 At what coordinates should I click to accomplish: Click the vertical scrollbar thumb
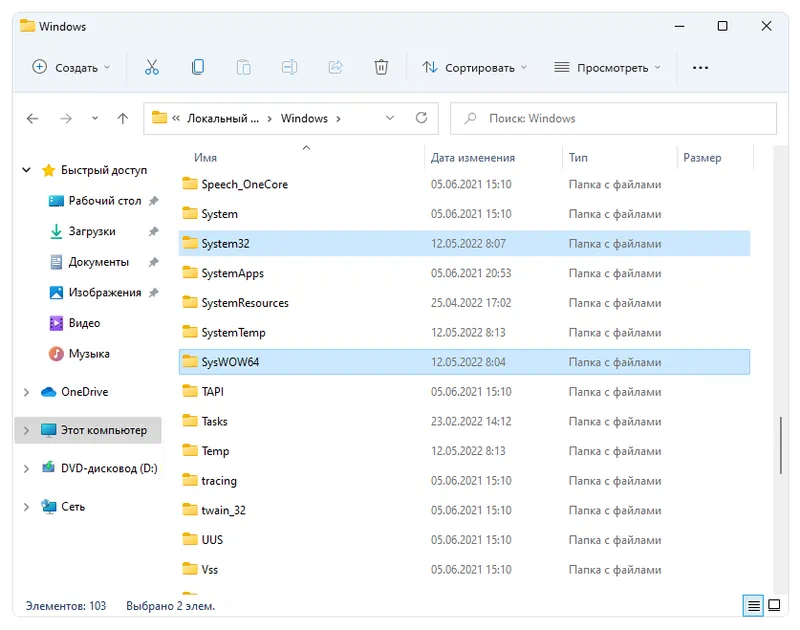pos(781,445)
